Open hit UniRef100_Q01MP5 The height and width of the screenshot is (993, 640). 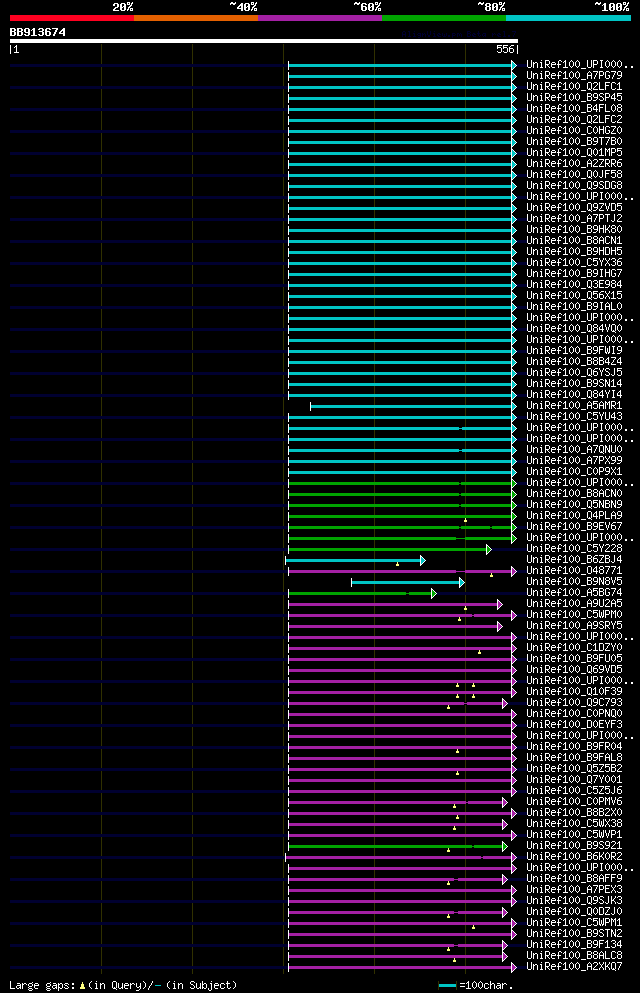click(574, 153)
